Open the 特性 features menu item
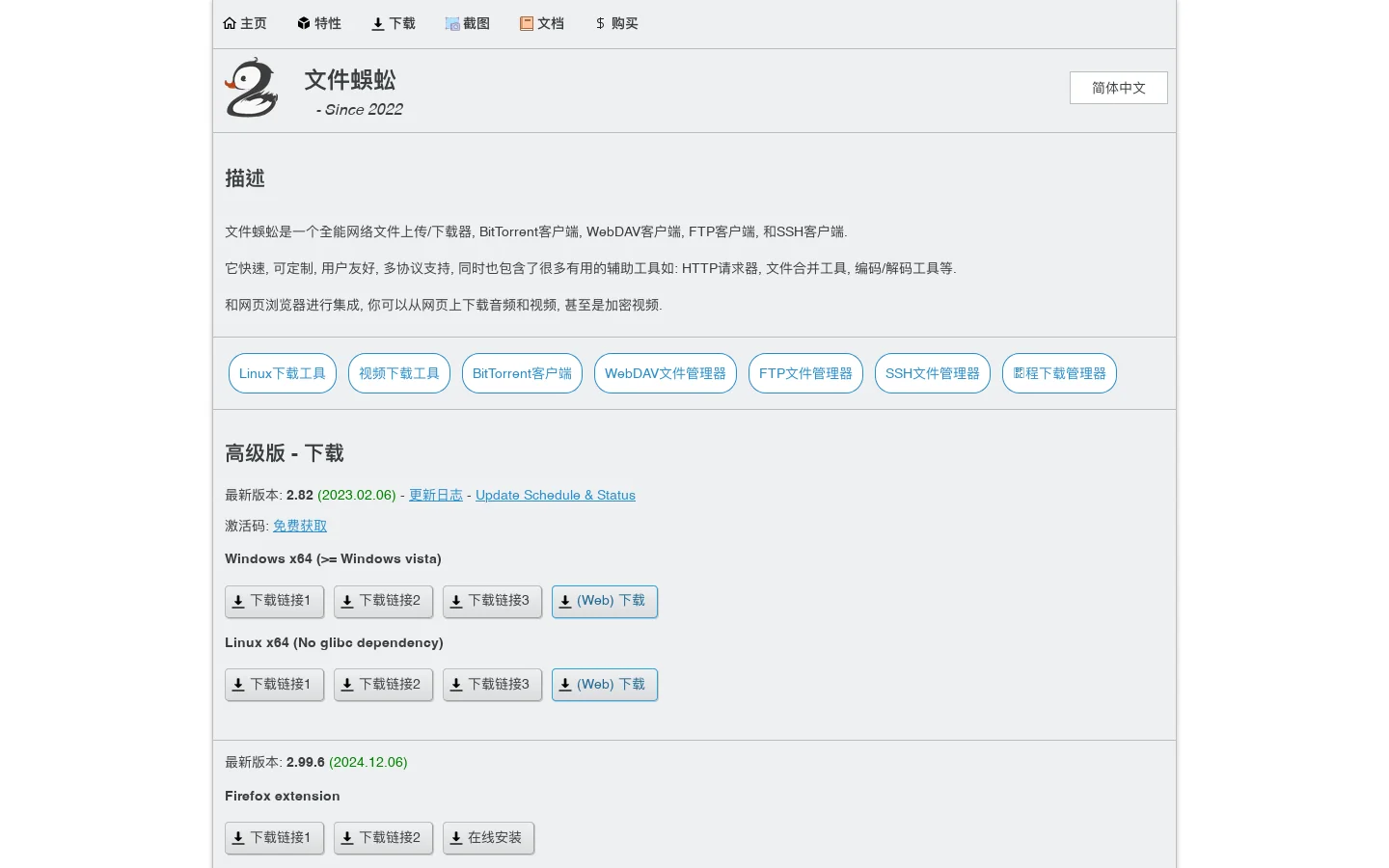The width and height of the screenshot is (1389, 868). pyautogui.click(x=319, y=23)
